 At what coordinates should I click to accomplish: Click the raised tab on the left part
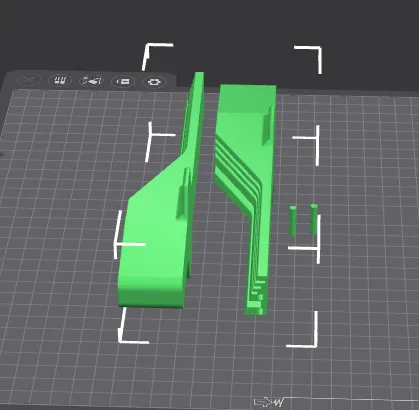(183, 193)
